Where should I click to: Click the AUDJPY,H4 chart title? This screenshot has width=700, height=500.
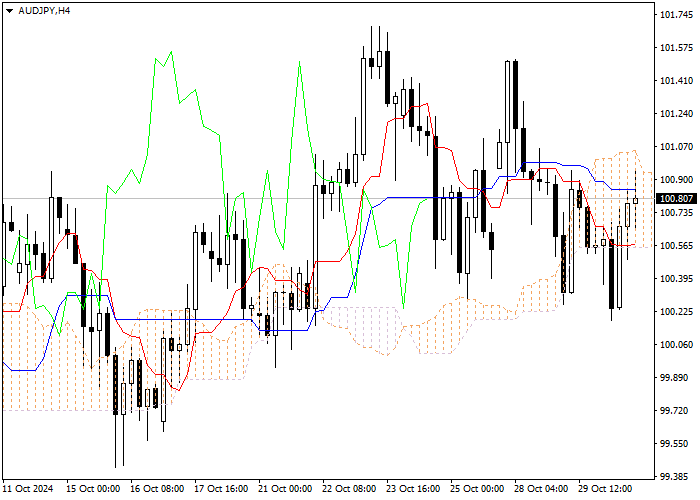pos(44,11)
